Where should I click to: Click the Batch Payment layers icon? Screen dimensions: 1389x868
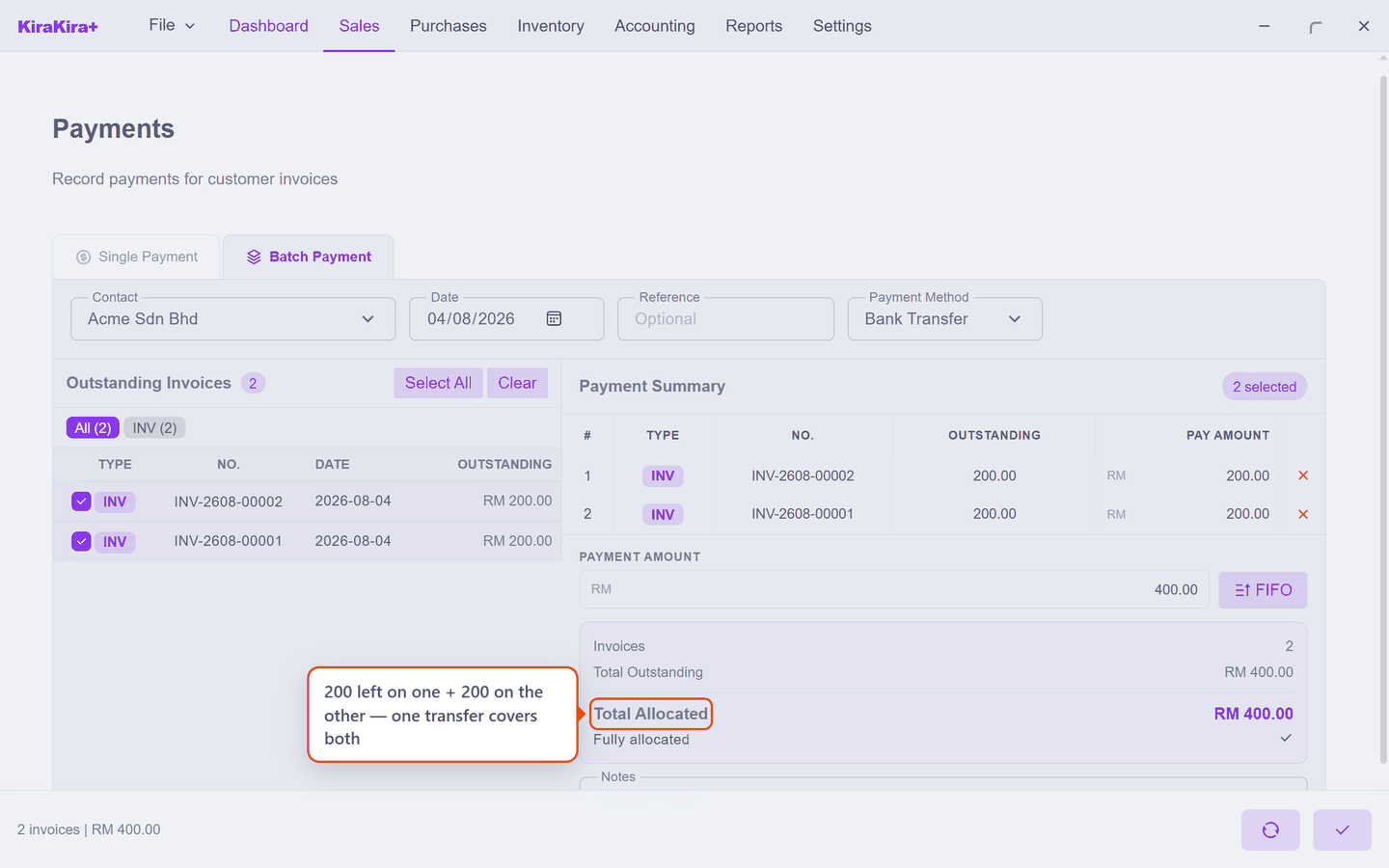point(254,257)
